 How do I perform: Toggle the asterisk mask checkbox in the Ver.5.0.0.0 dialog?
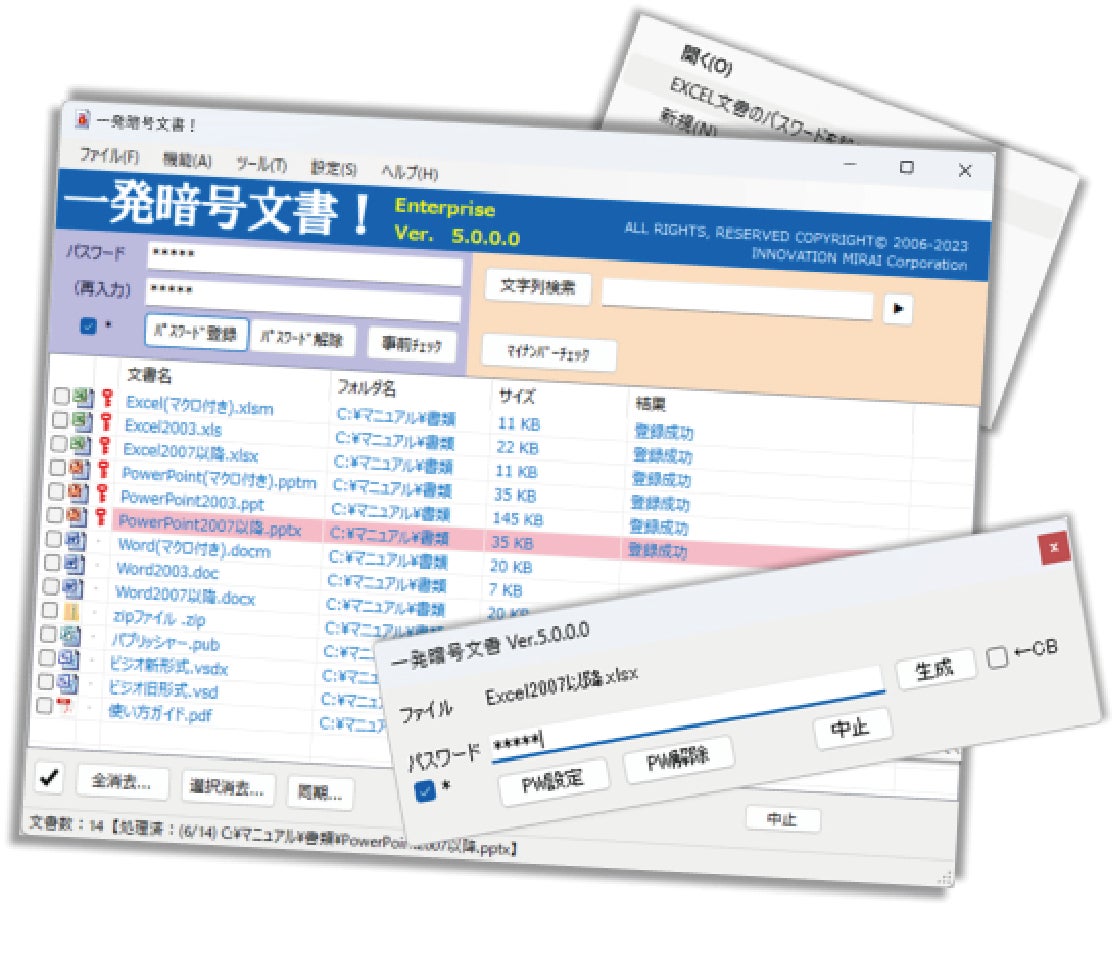425,791
